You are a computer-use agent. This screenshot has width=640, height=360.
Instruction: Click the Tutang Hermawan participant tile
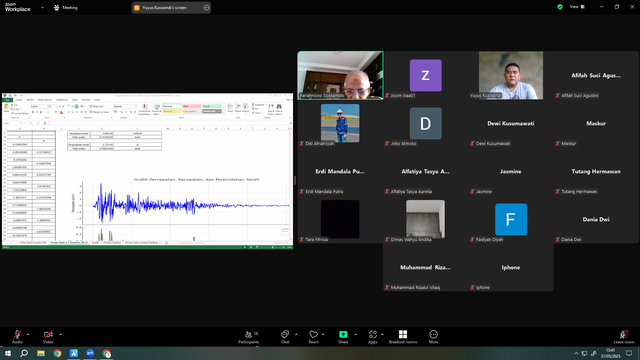596,171
